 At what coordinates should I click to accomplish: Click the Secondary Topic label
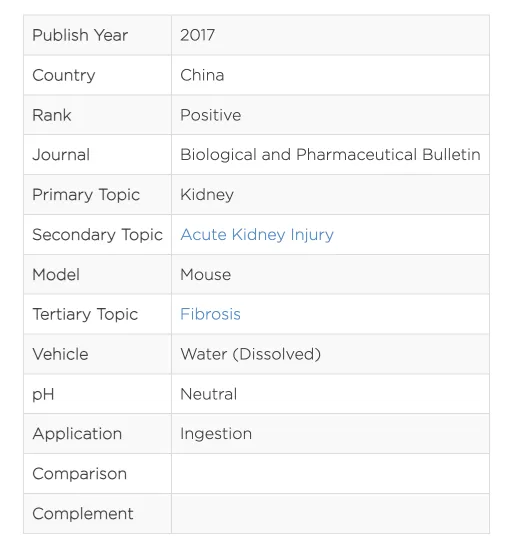tap(98, 235)
